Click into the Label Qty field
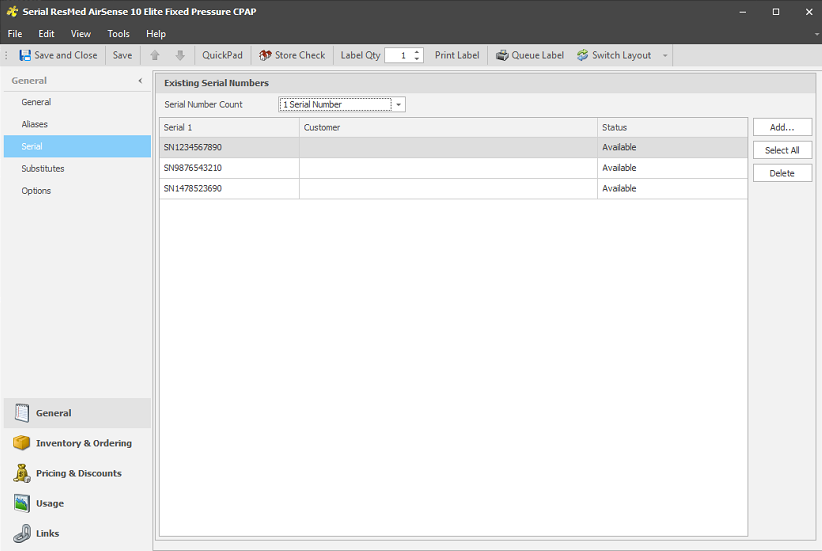Image resolution: width=822 pixels, height=551 pixels. (x=398, y=55)
